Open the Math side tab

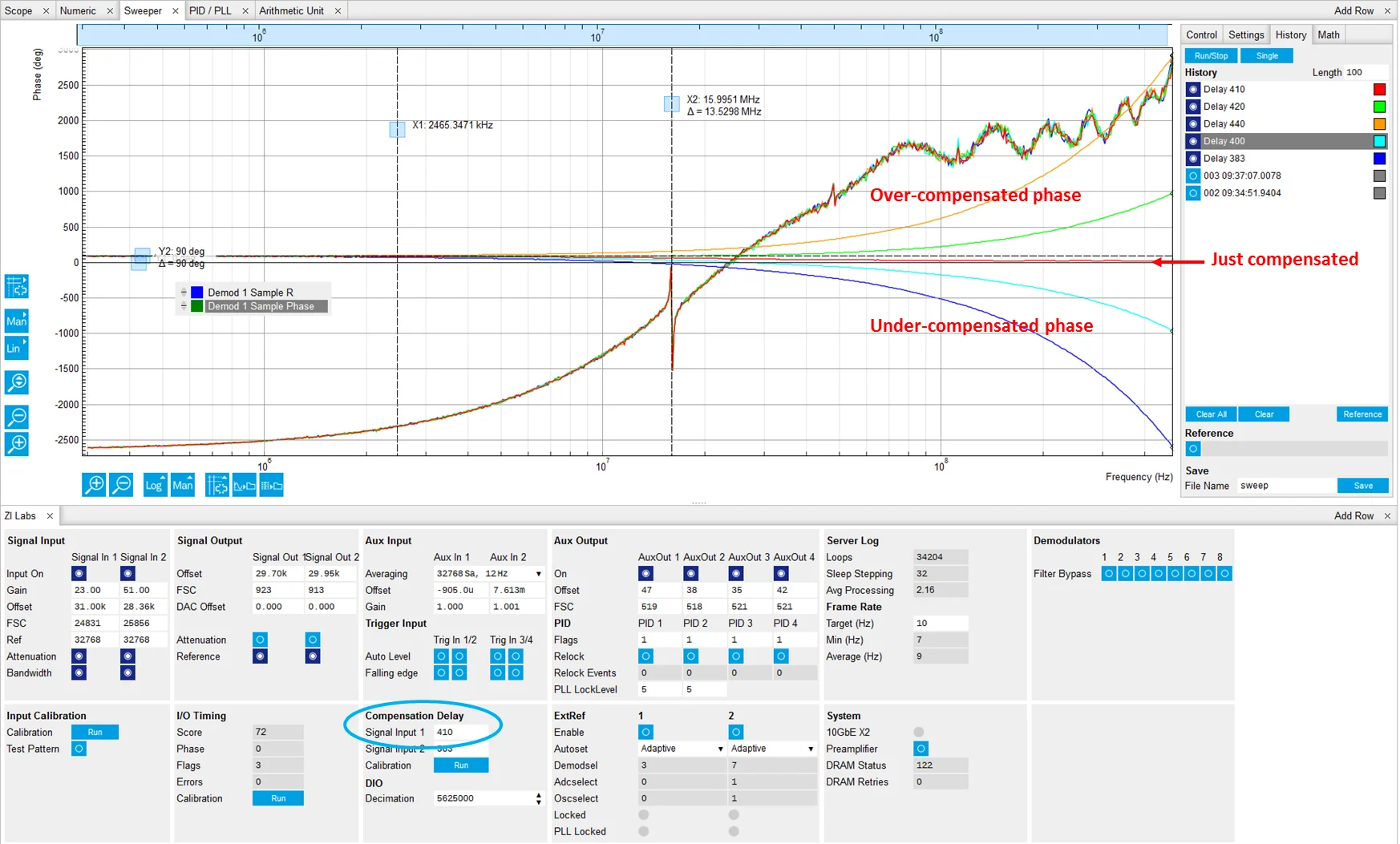1329,34
